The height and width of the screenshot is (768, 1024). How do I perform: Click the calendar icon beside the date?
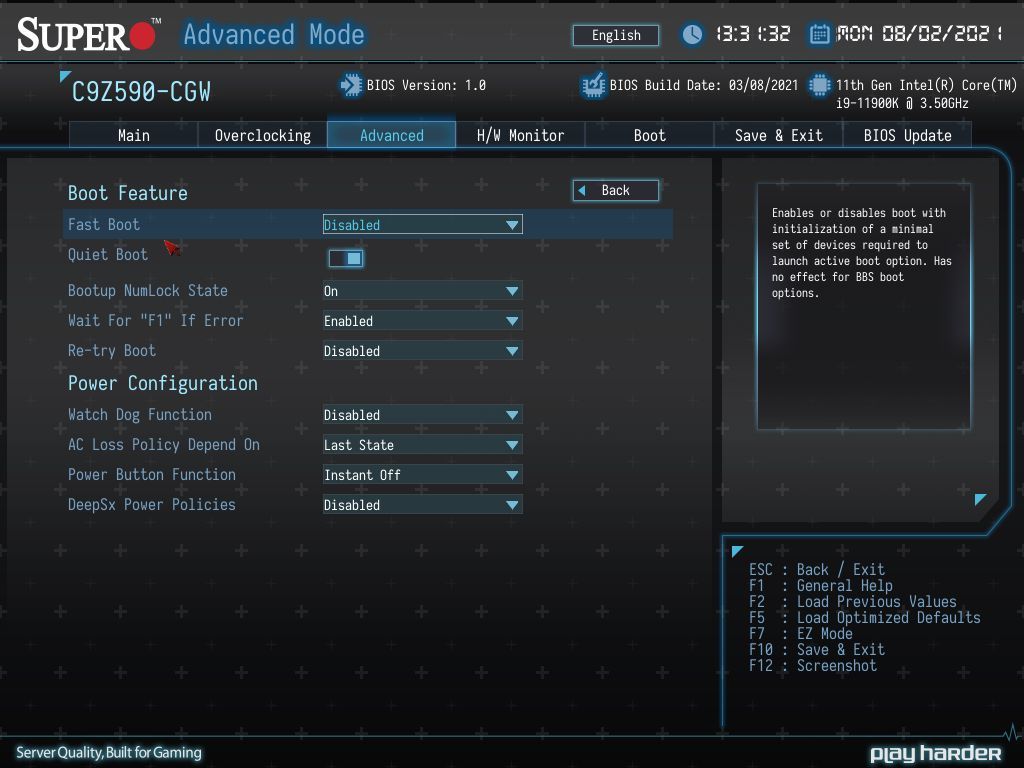tap(820, 34)
